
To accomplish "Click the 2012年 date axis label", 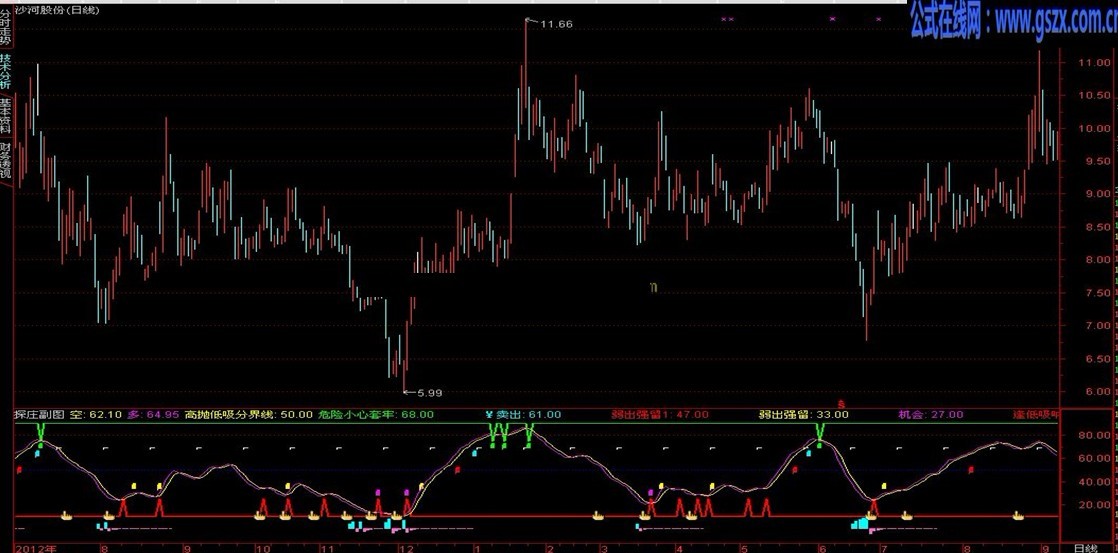I will click(34, 549).
